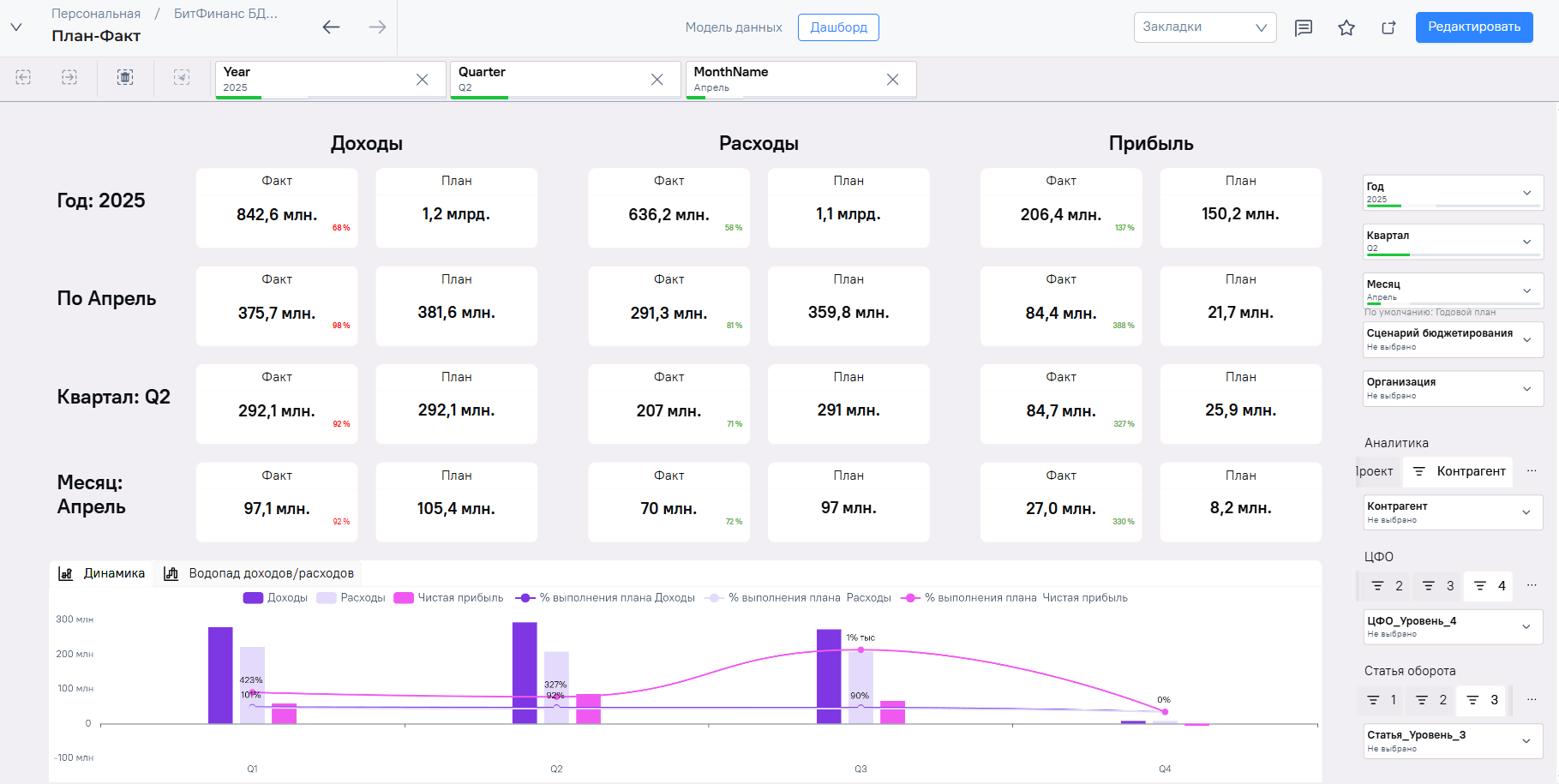Click the step back selection icon

[x=23, y=77]
